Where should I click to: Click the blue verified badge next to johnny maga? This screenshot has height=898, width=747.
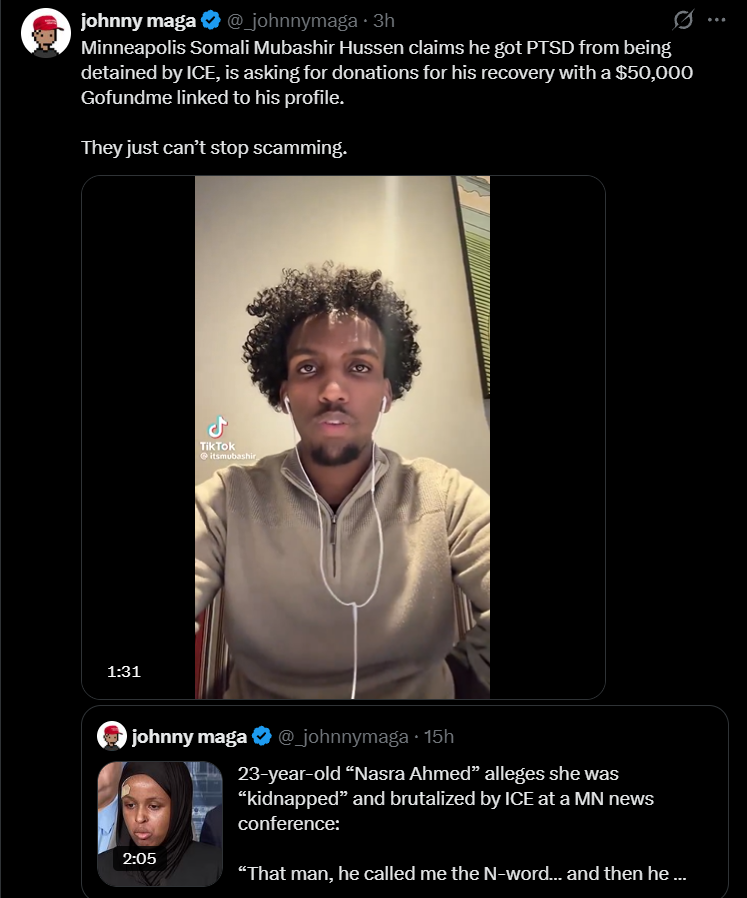pyautogui.click(x=211, y=21)
